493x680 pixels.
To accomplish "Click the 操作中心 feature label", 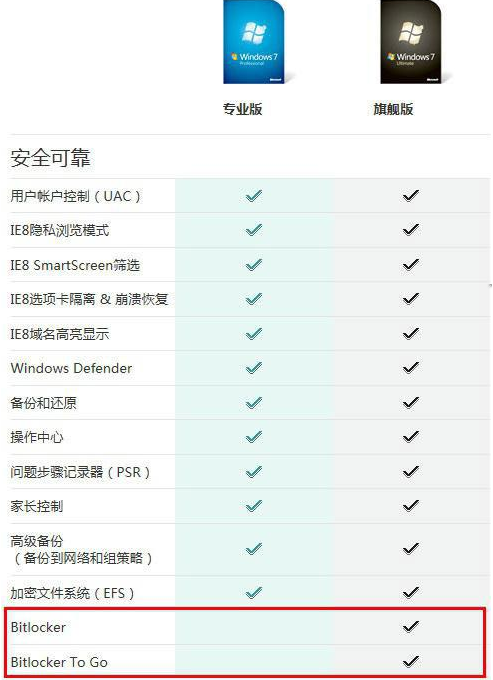I will [37, 437].
